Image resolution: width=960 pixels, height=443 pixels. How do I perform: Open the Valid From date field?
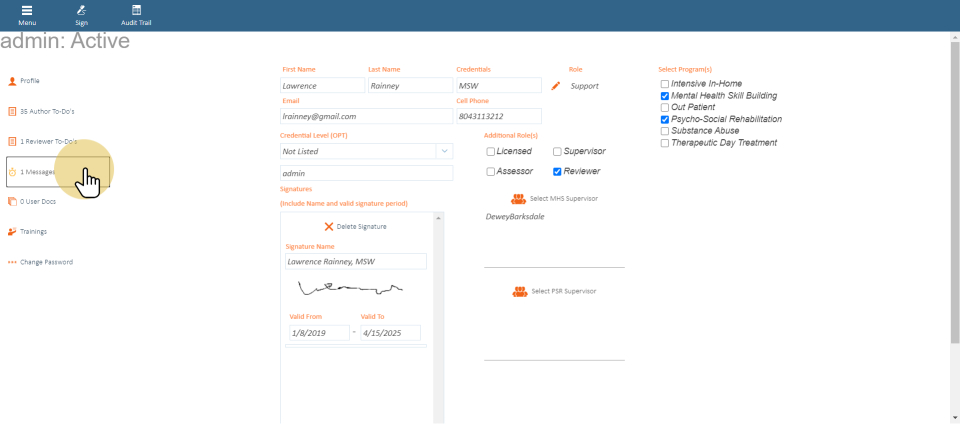click(317, 333)
